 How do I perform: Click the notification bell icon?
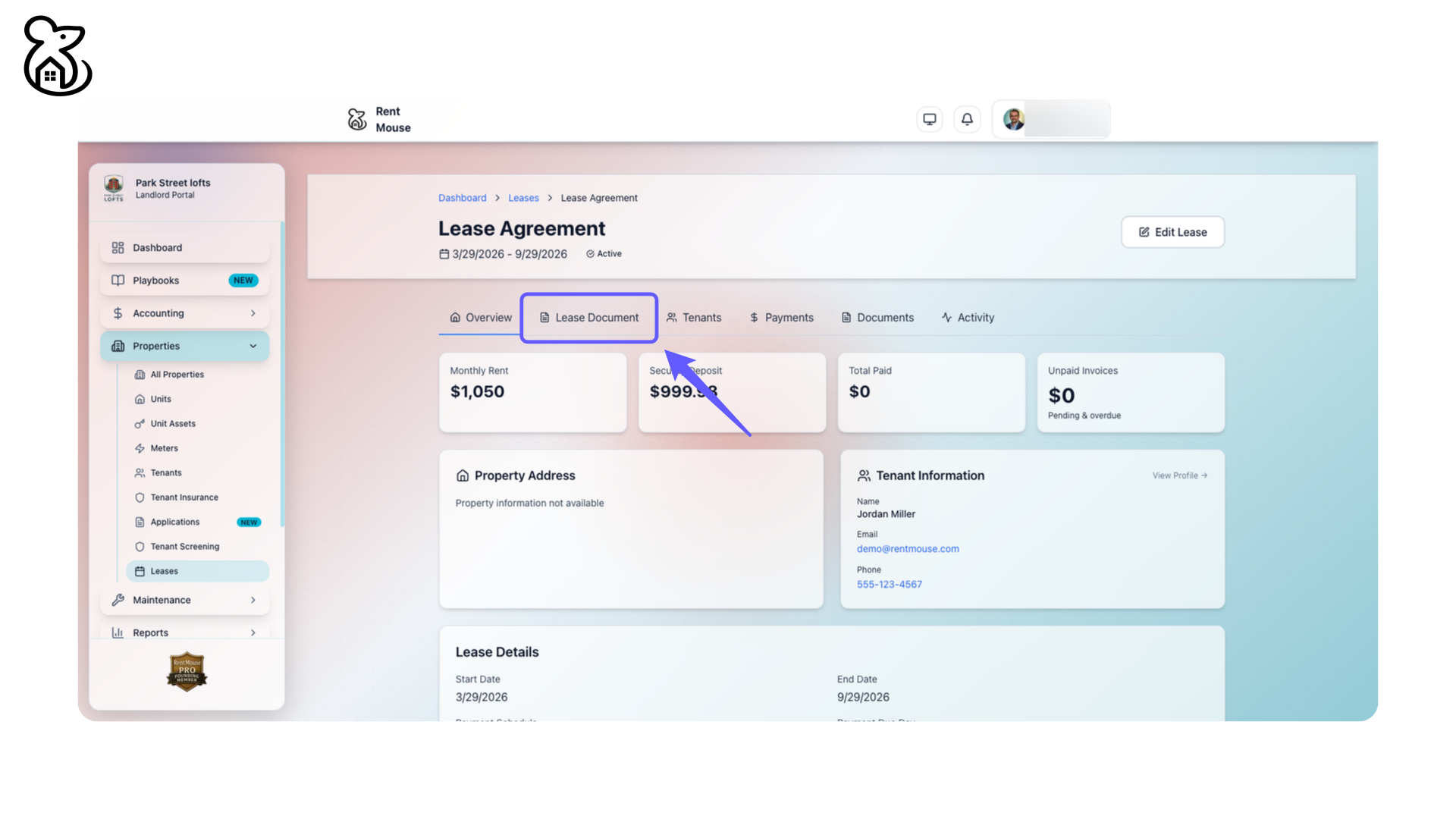[967, 119]
